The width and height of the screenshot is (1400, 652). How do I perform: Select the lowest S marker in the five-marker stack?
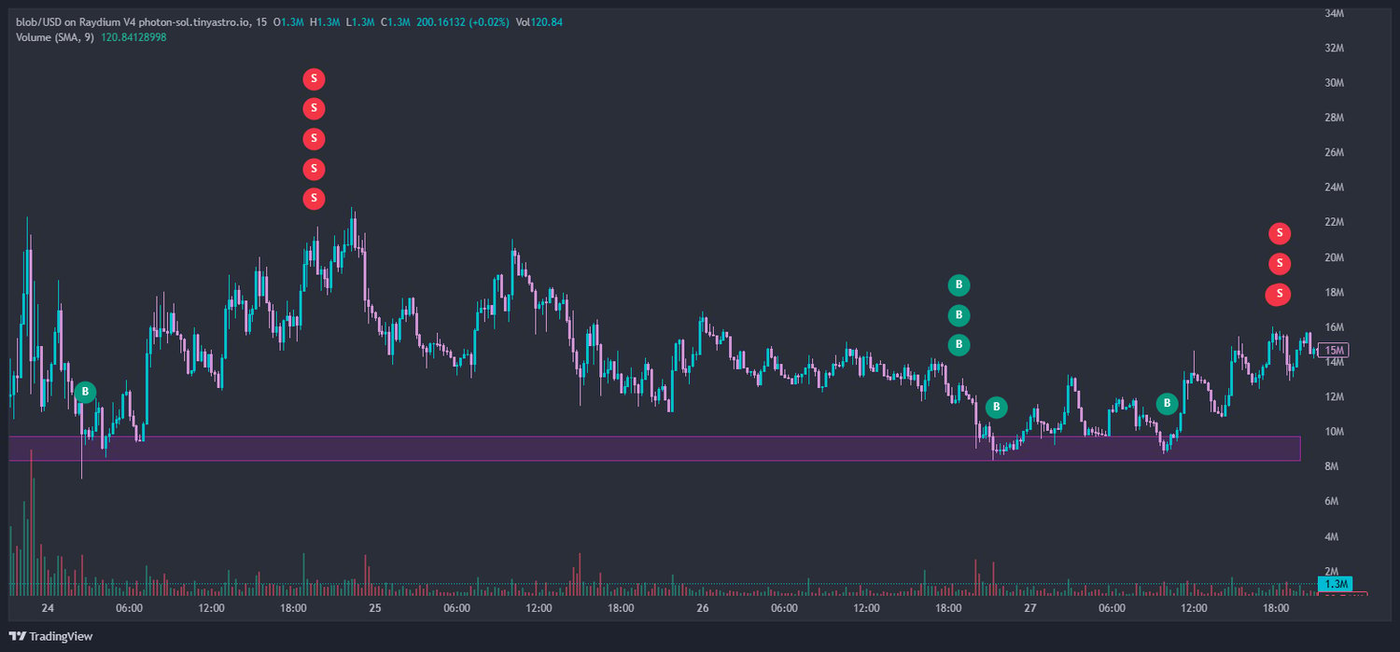(314, 198)
